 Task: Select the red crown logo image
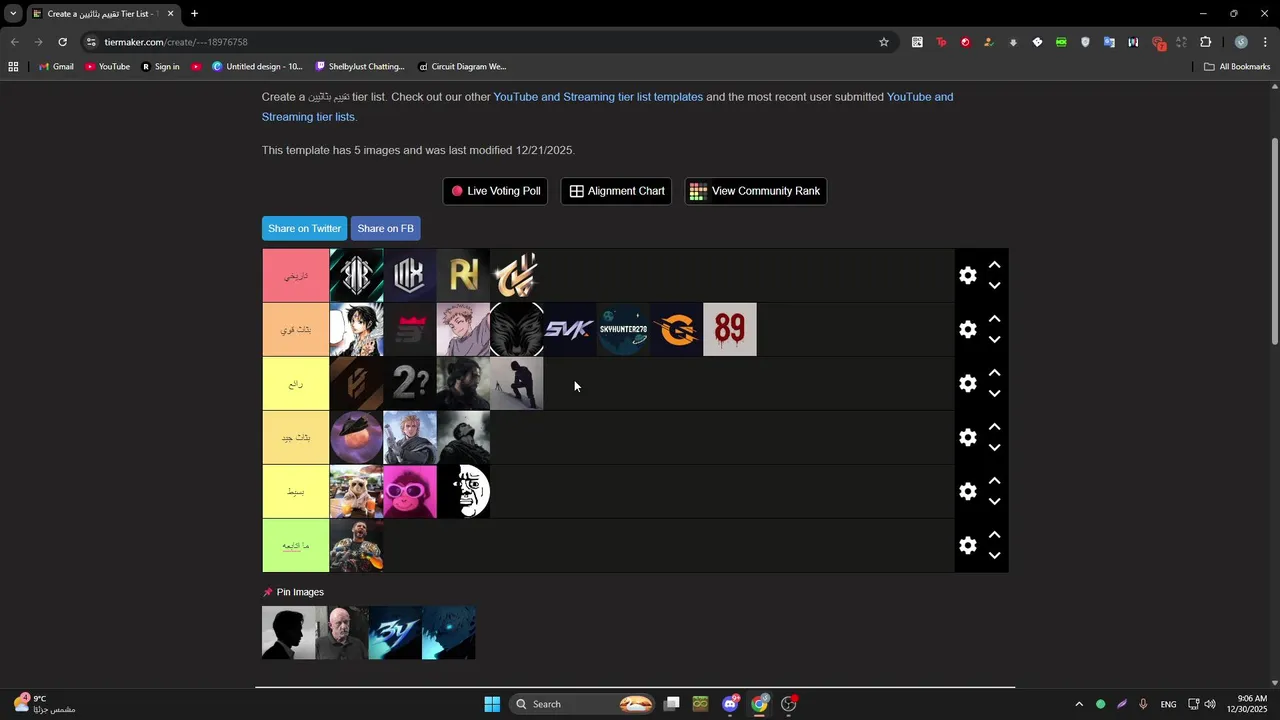click(410, 329)
